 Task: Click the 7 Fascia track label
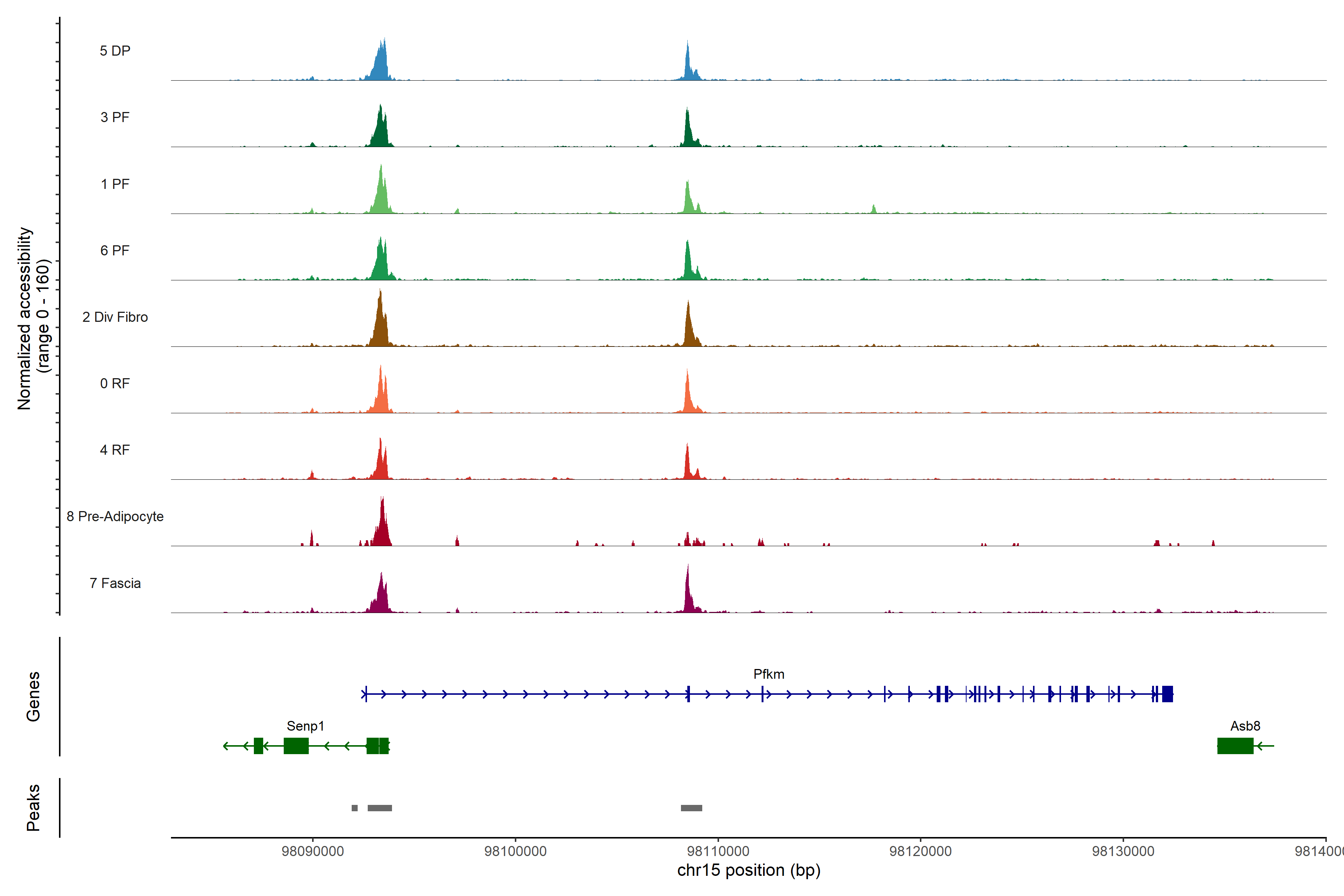[x=115, y=584]
